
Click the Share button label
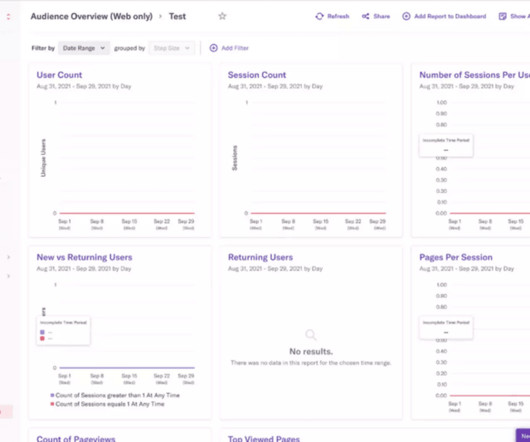(382, 16)
